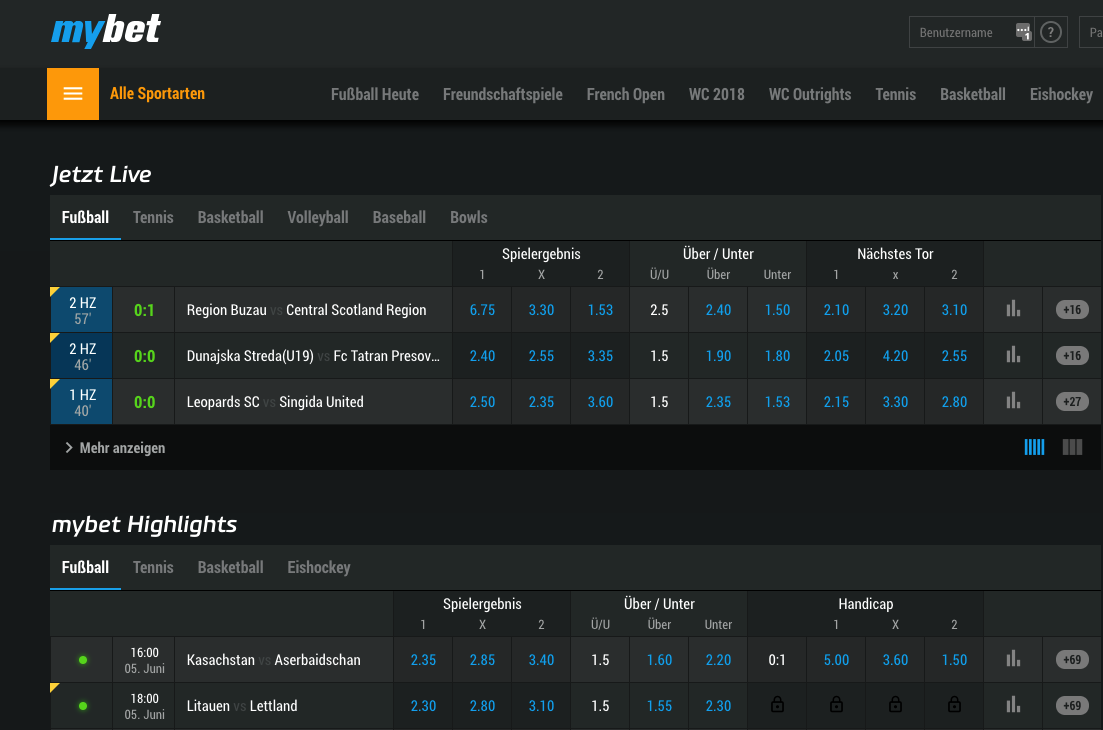
Task: Click first locked handicap icon for Litauen
Action: click(x=777, y=705)
